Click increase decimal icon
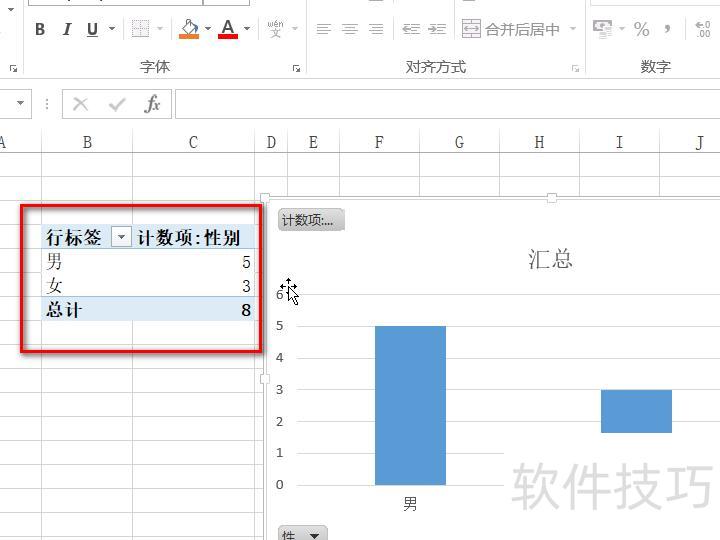This screenshot has width=720, height=540. pos(703,29)
